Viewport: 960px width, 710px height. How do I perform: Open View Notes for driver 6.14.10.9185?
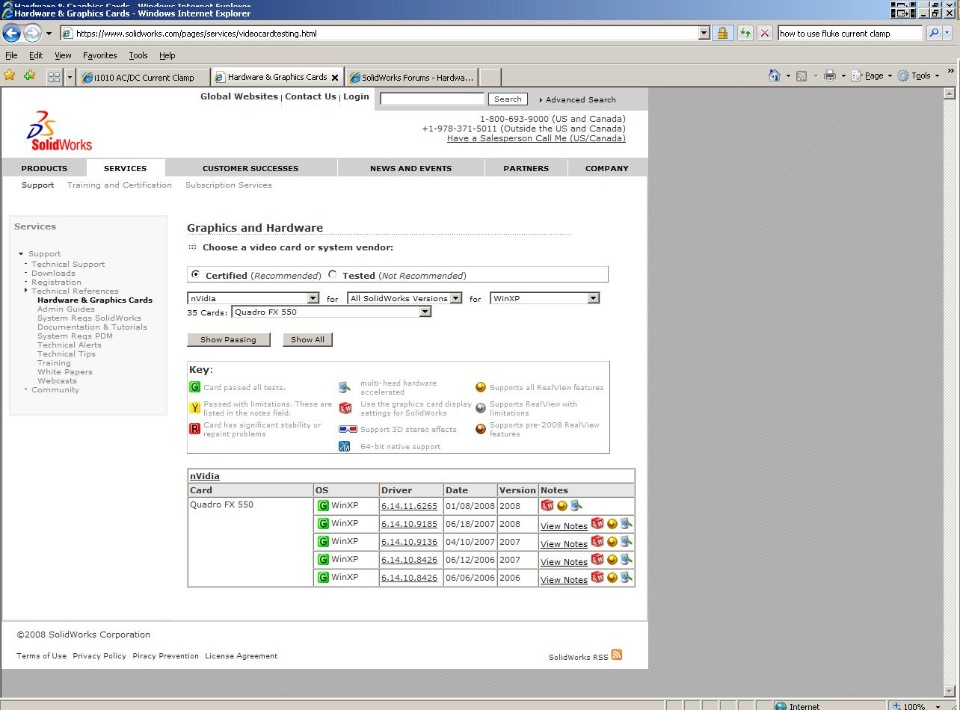click(x=564, y=526)
